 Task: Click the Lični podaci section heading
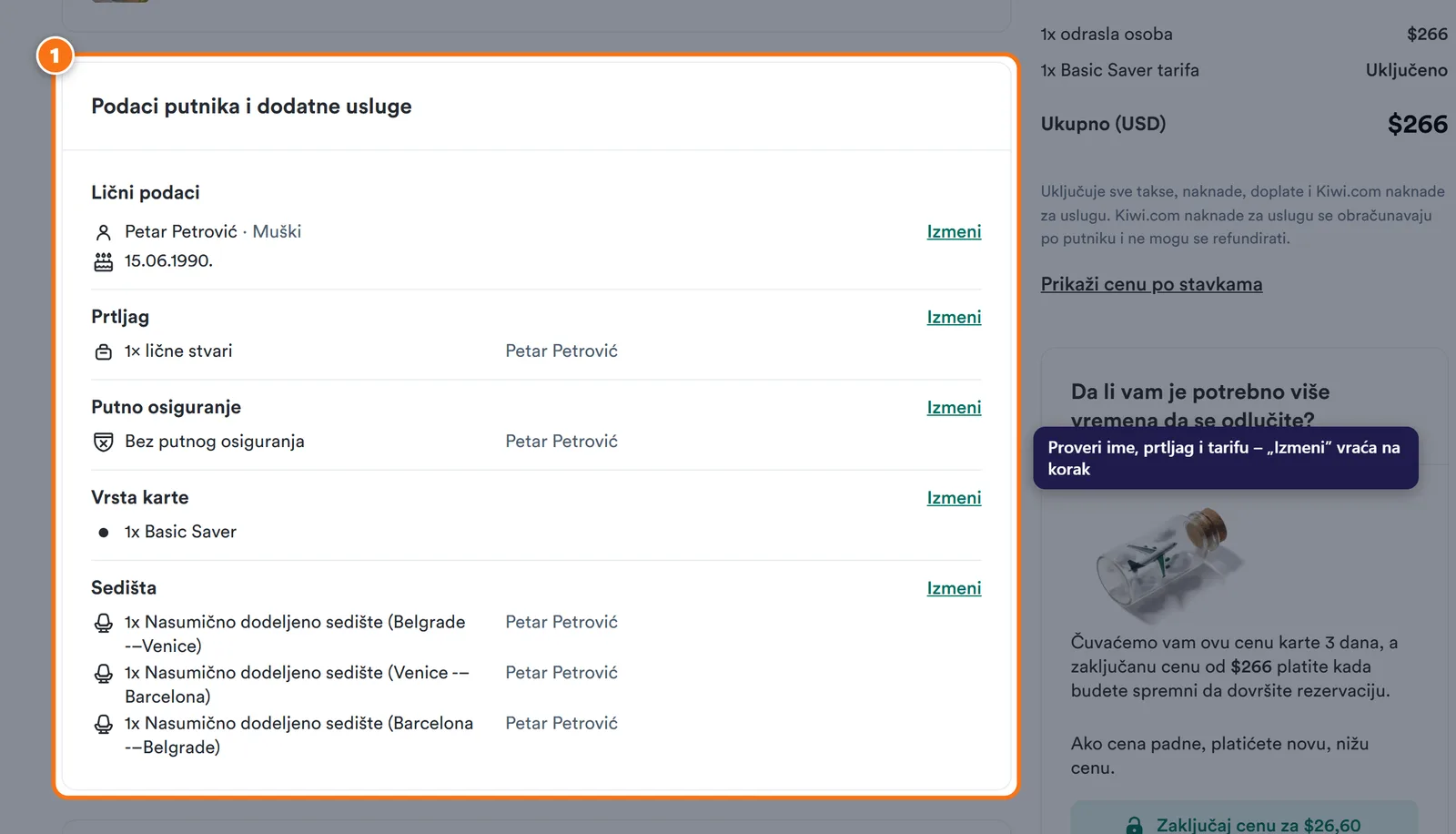click(146, 193)
